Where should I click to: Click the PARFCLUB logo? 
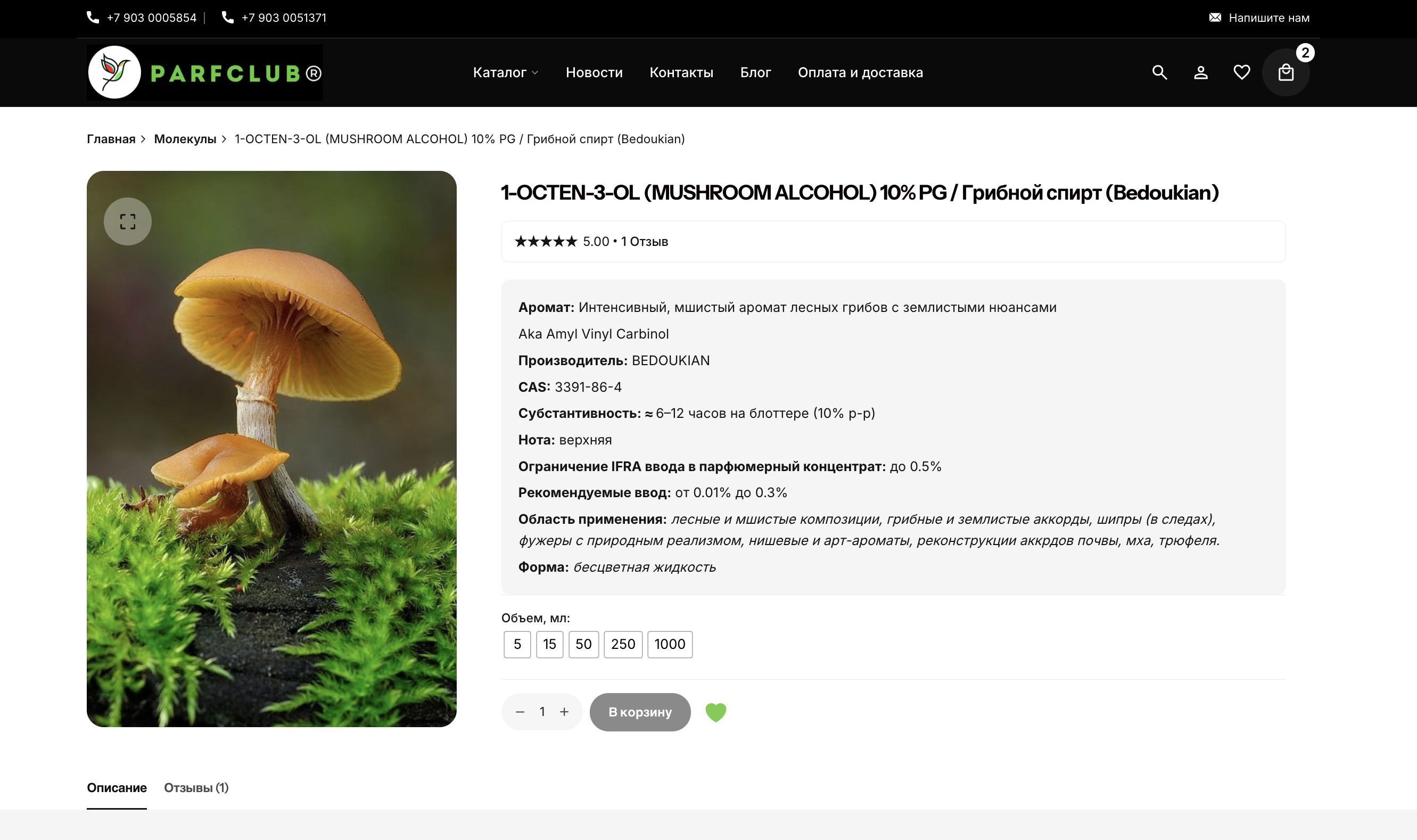204,72
